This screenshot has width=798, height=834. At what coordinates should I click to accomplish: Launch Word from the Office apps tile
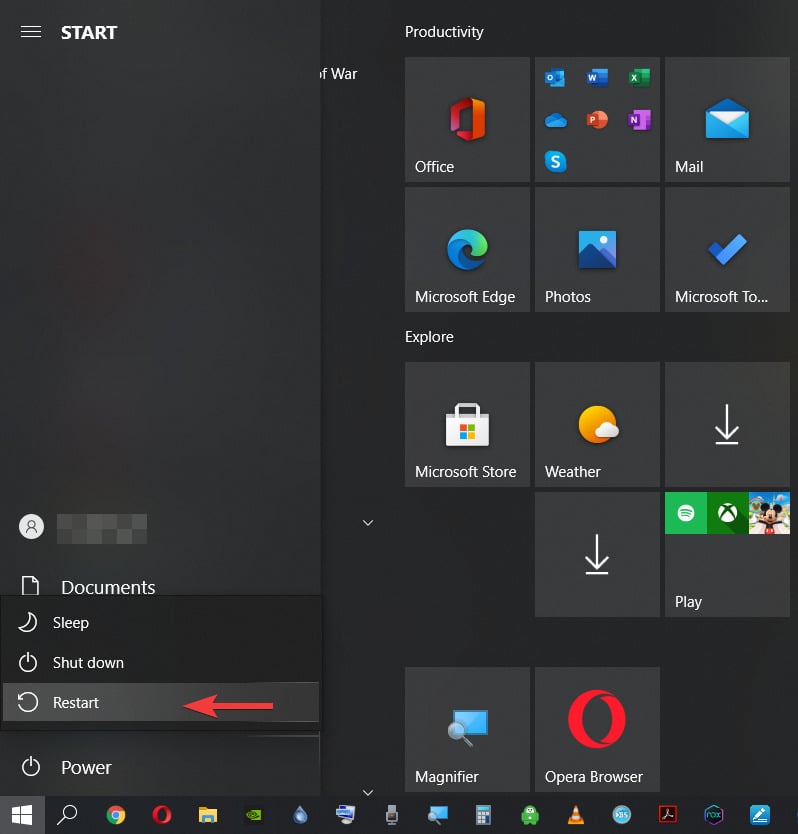[x=597, y=78]
